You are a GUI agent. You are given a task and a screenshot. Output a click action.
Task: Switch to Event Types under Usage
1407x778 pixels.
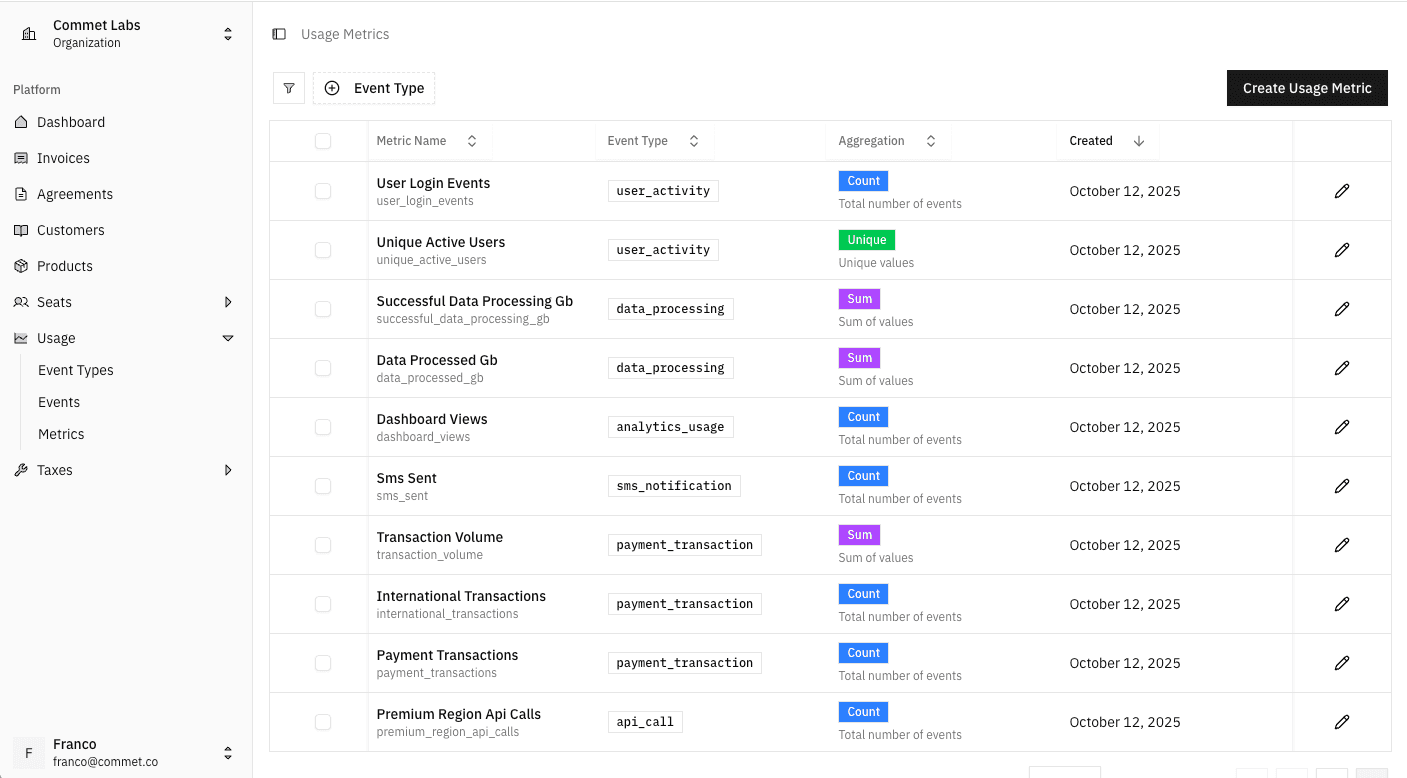click(x=76, y=370)
